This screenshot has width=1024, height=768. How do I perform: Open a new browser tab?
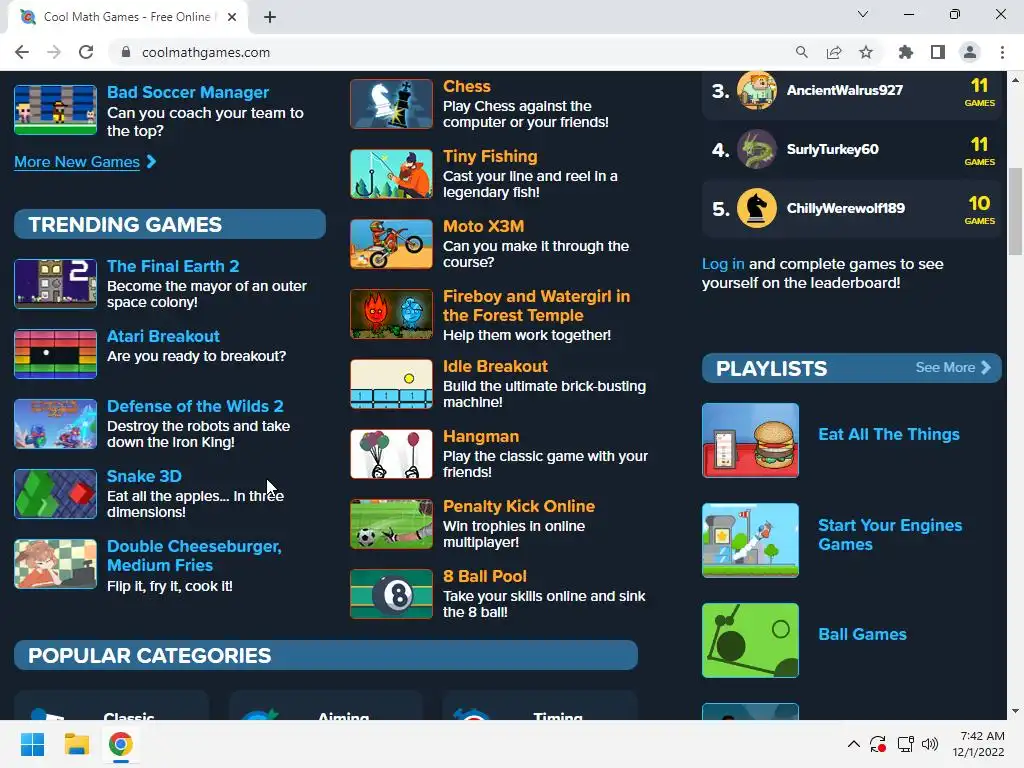click(270, 17)
